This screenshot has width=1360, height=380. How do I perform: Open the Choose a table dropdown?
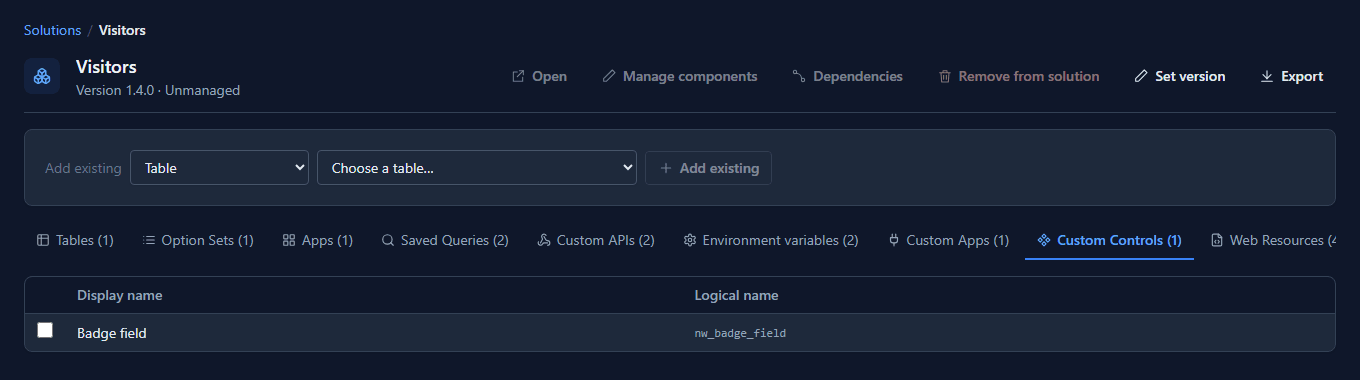477,168
